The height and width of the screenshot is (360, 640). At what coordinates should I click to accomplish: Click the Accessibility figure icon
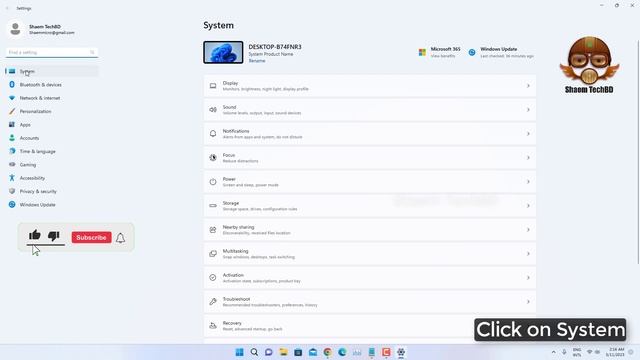[x=12, y=178]
